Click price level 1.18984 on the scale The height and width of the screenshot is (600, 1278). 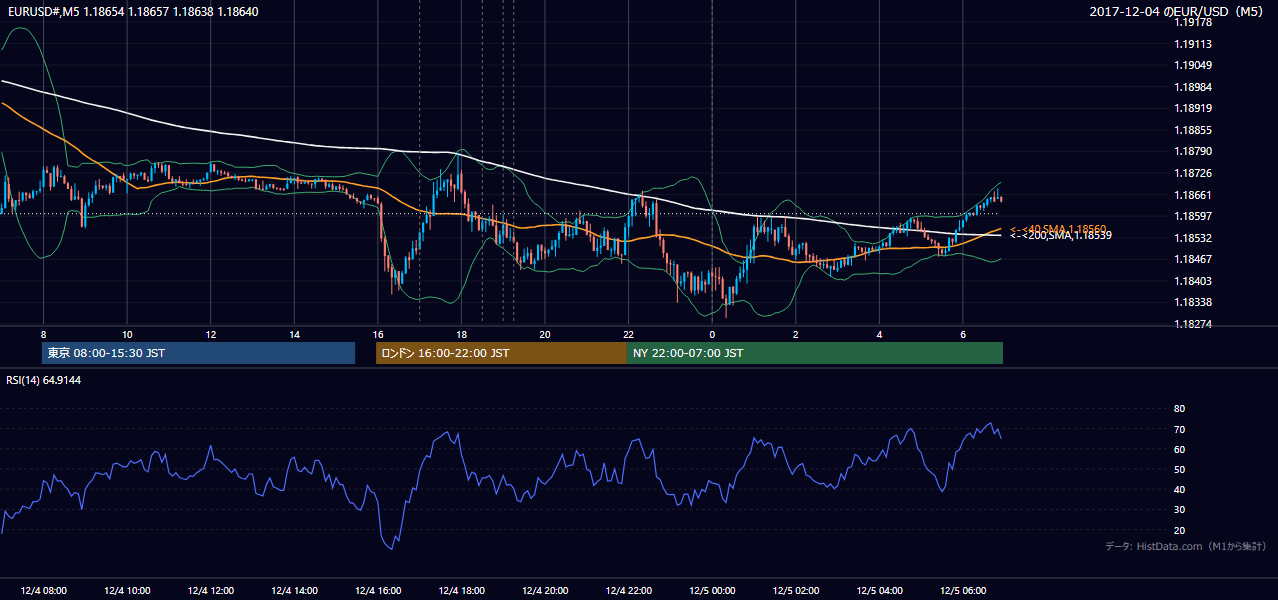(x=1192, y=87)
